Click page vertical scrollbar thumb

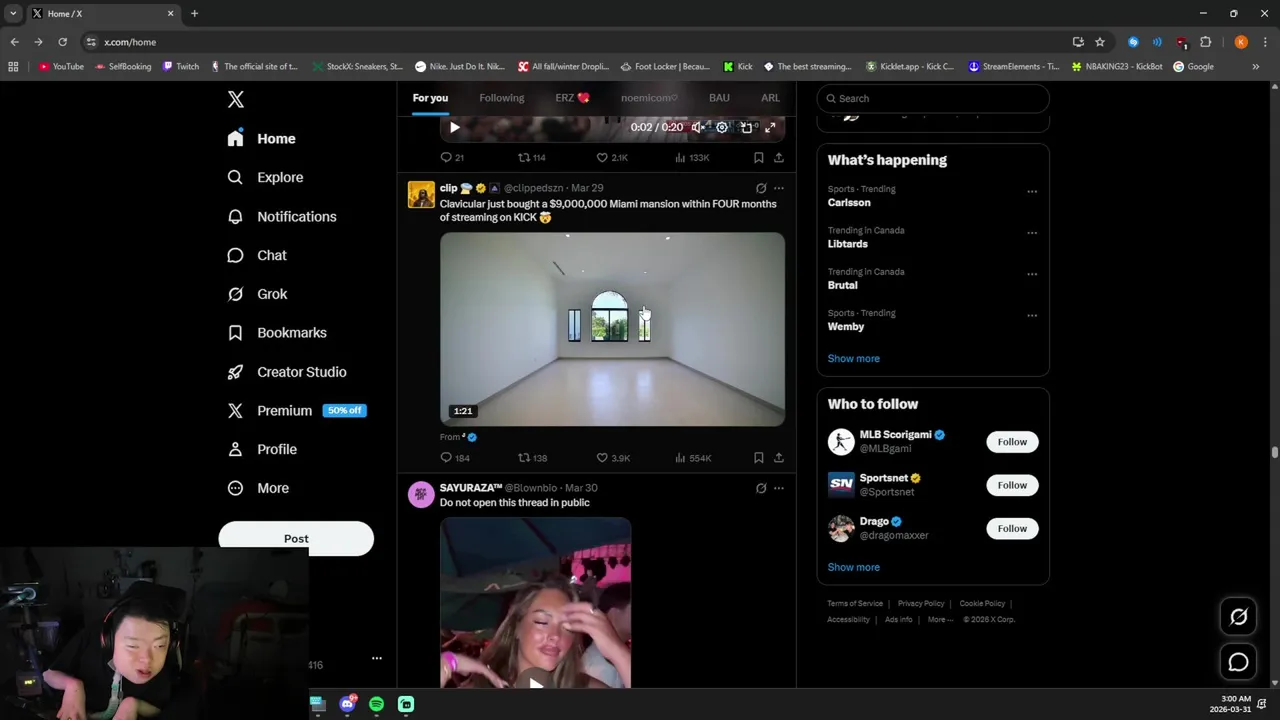pos(1274,453)
